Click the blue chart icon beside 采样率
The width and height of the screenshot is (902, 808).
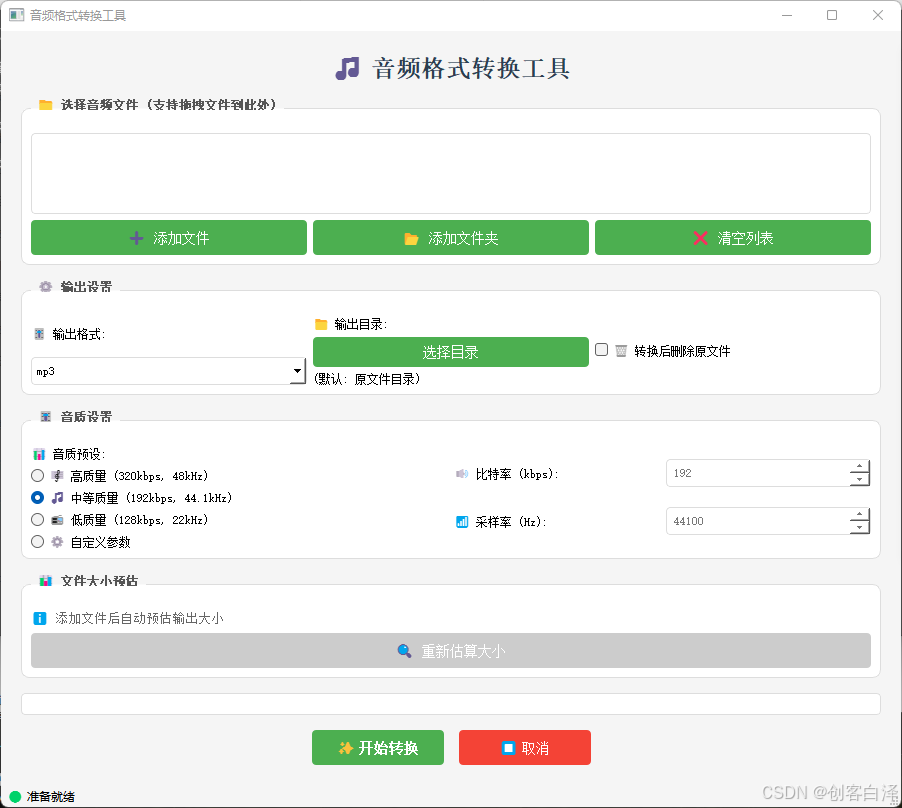pos(462,522)
